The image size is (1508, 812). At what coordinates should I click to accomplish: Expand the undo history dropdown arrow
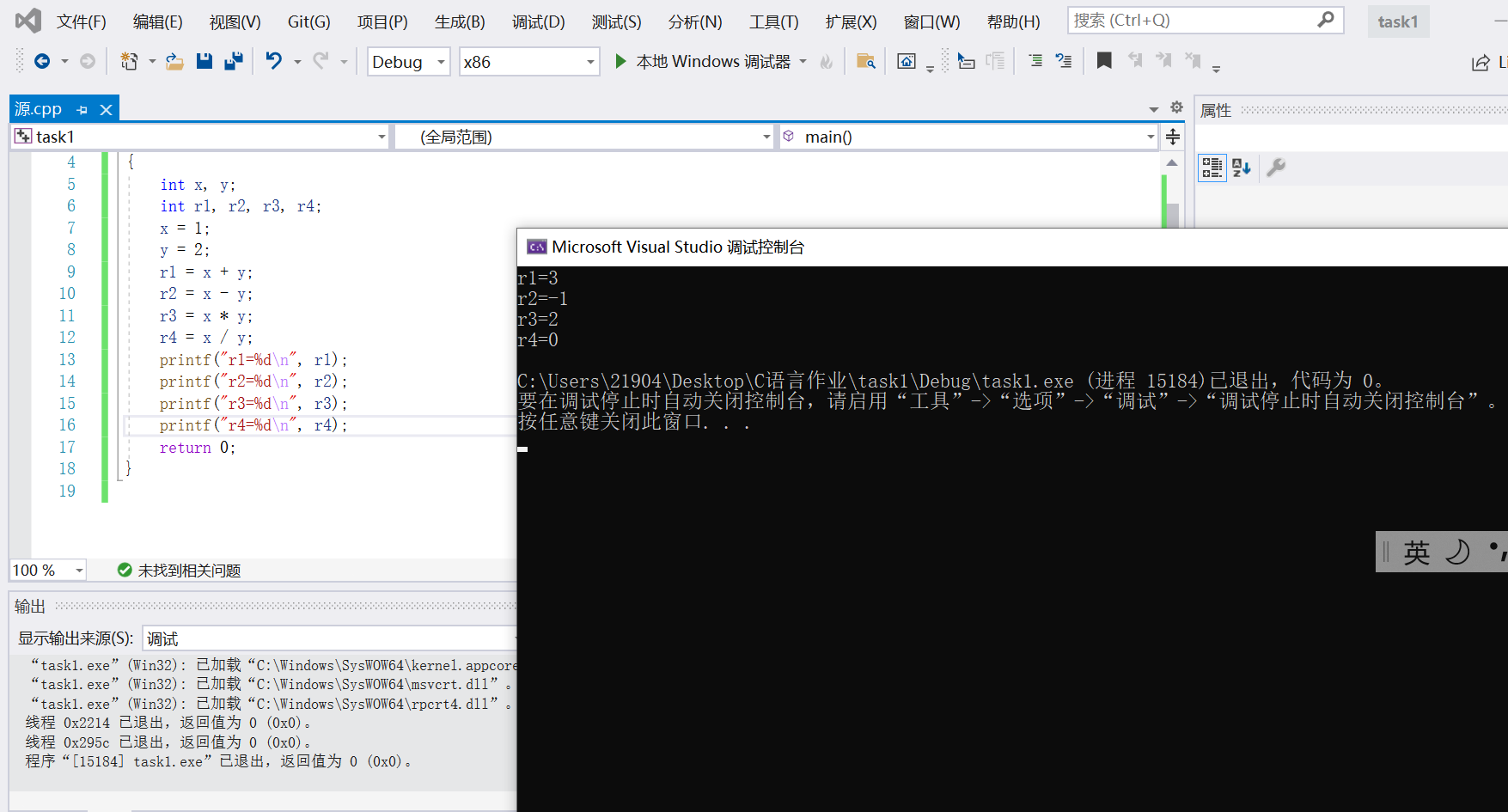(x=297, y=62)
